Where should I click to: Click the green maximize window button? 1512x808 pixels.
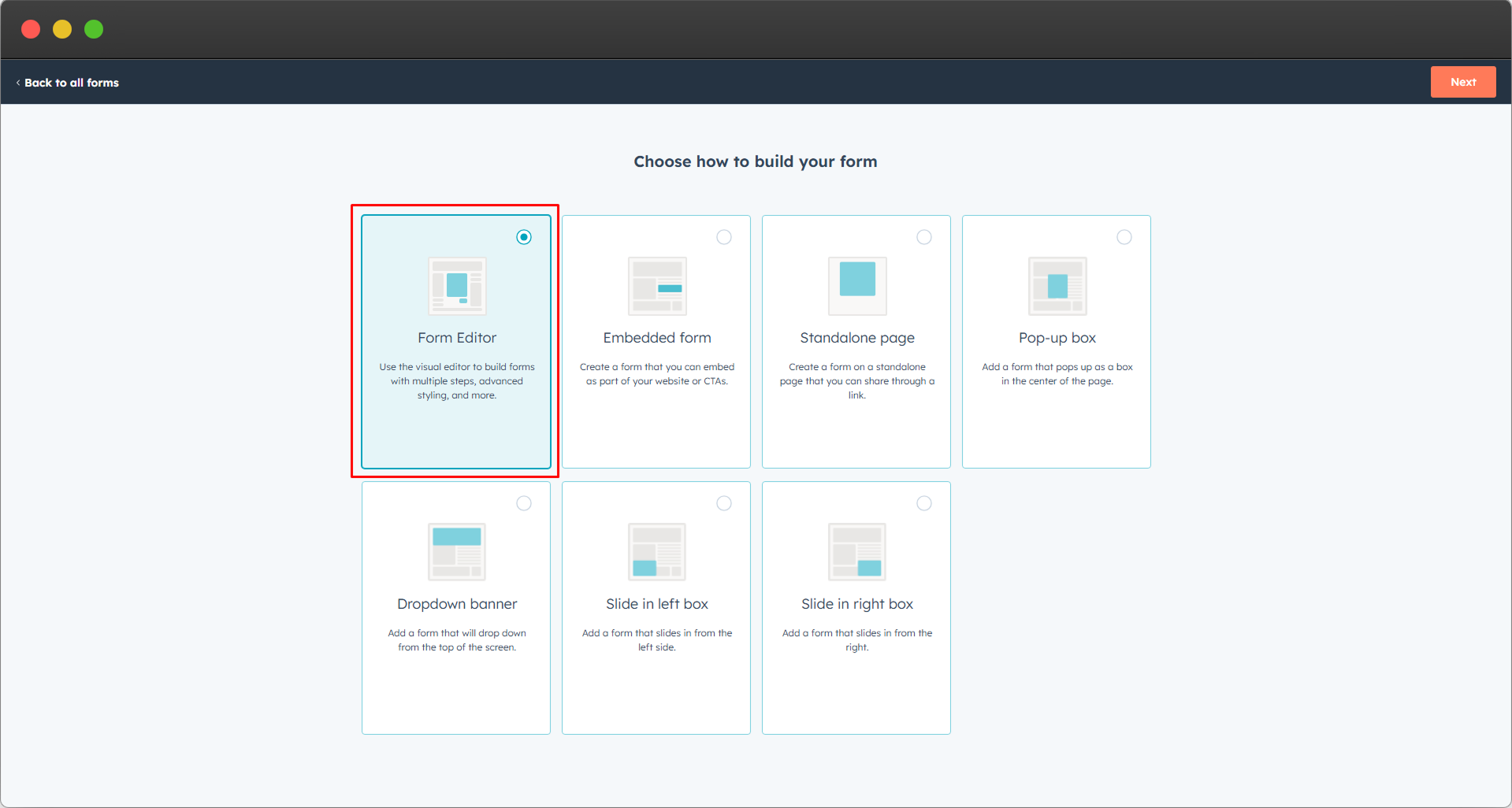(x=94, y=29)
